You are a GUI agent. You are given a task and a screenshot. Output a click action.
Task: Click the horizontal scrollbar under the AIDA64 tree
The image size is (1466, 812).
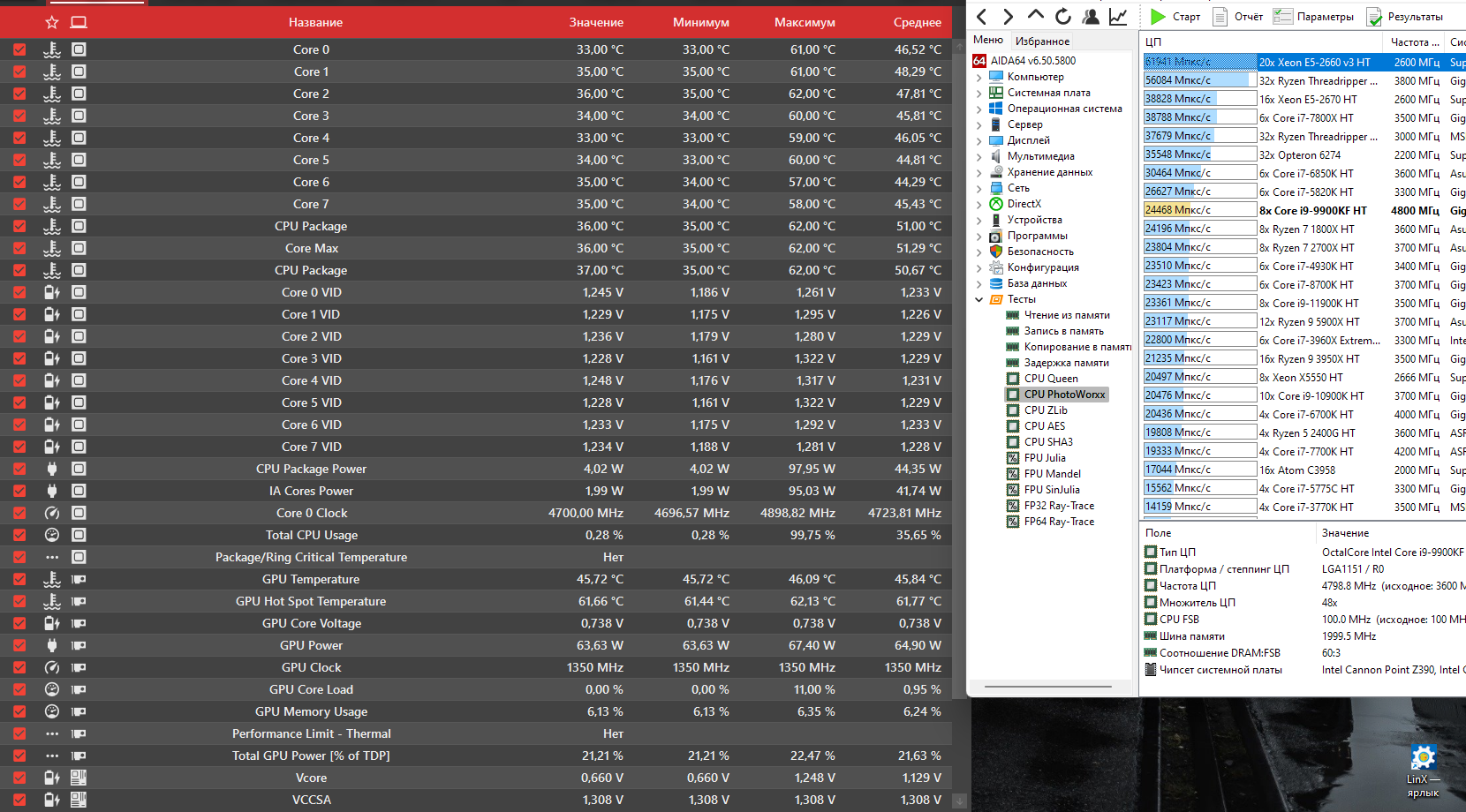(1047, 685)
